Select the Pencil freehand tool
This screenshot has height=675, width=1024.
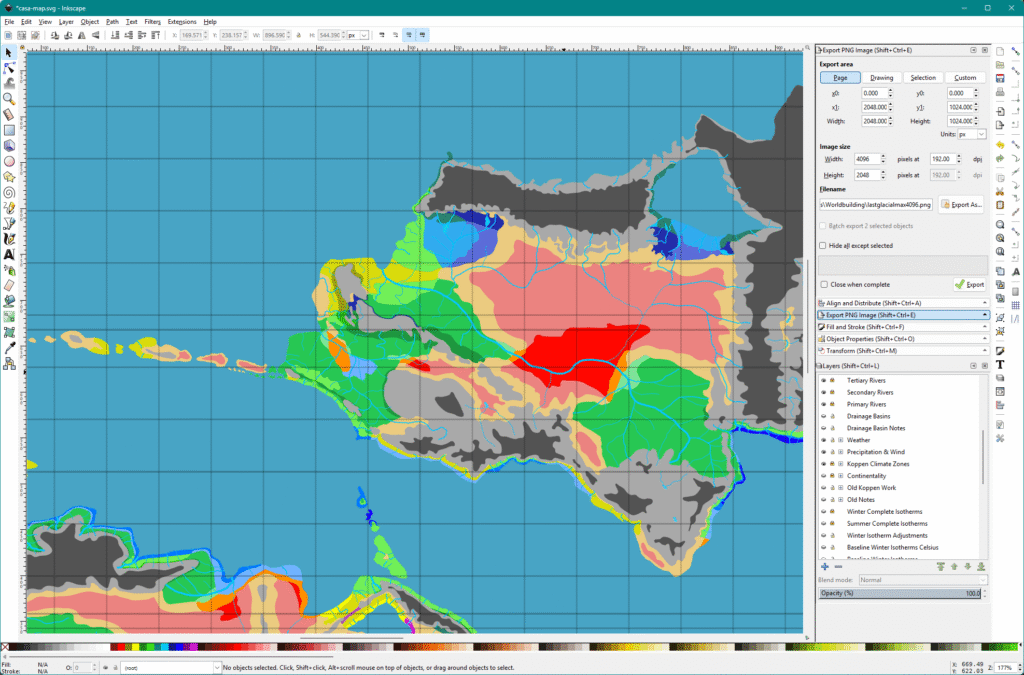click(x=9, y=208)
